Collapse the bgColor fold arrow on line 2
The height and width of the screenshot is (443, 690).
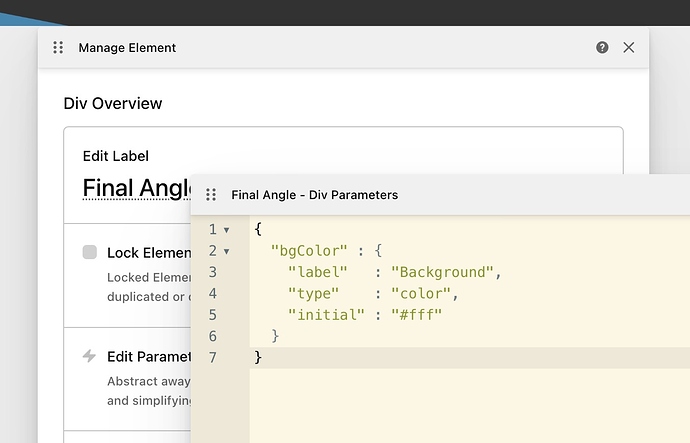227,252
